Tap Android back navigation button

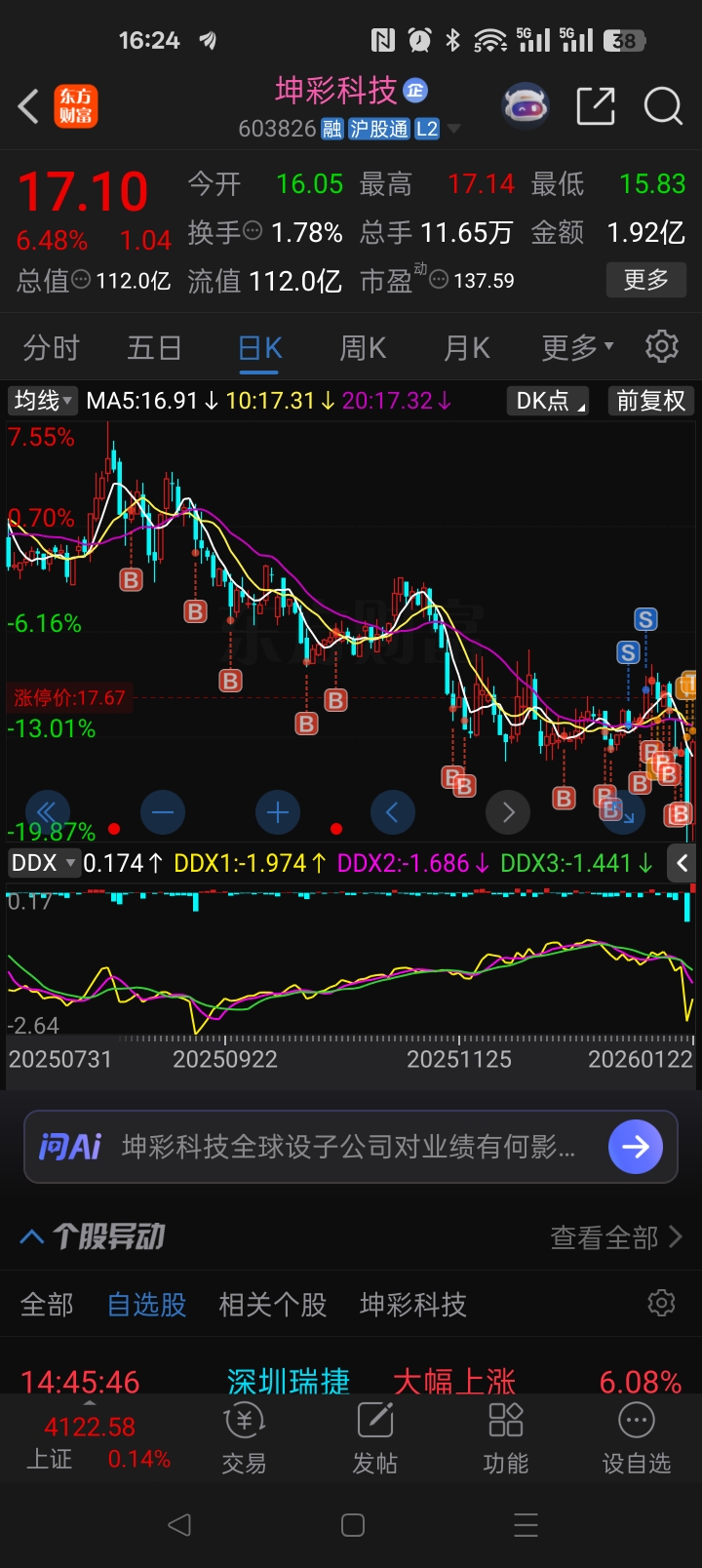click(179, 1525)
